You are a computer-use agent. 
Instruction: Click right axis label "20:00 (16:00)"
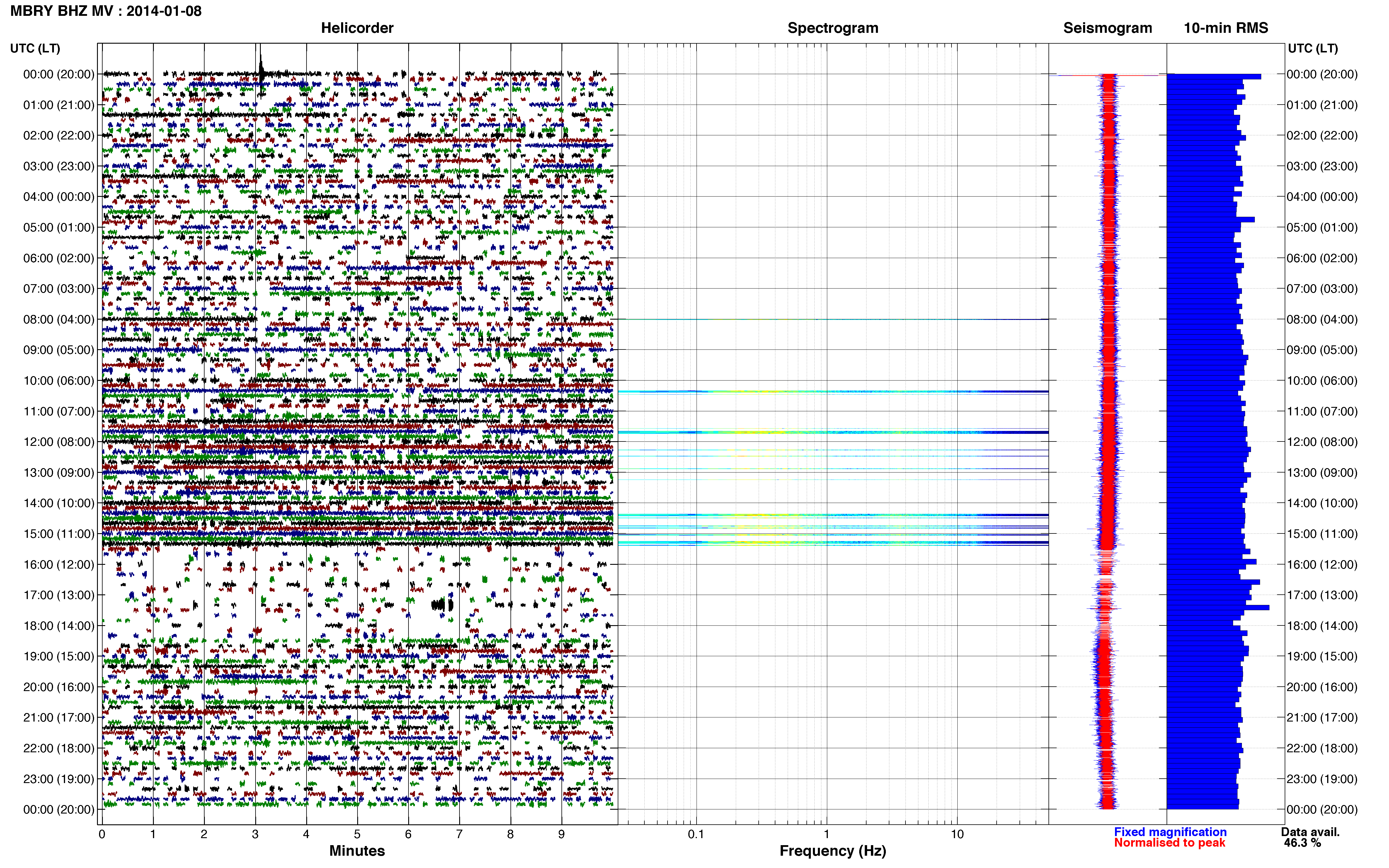click(x=1322, y=687)
